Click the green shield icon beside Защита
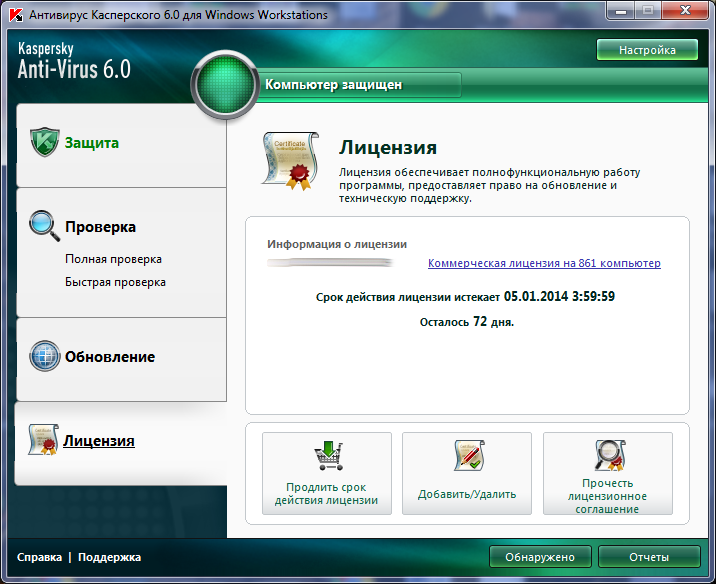Viewport: 716px width, 584px height. [44, 142]
